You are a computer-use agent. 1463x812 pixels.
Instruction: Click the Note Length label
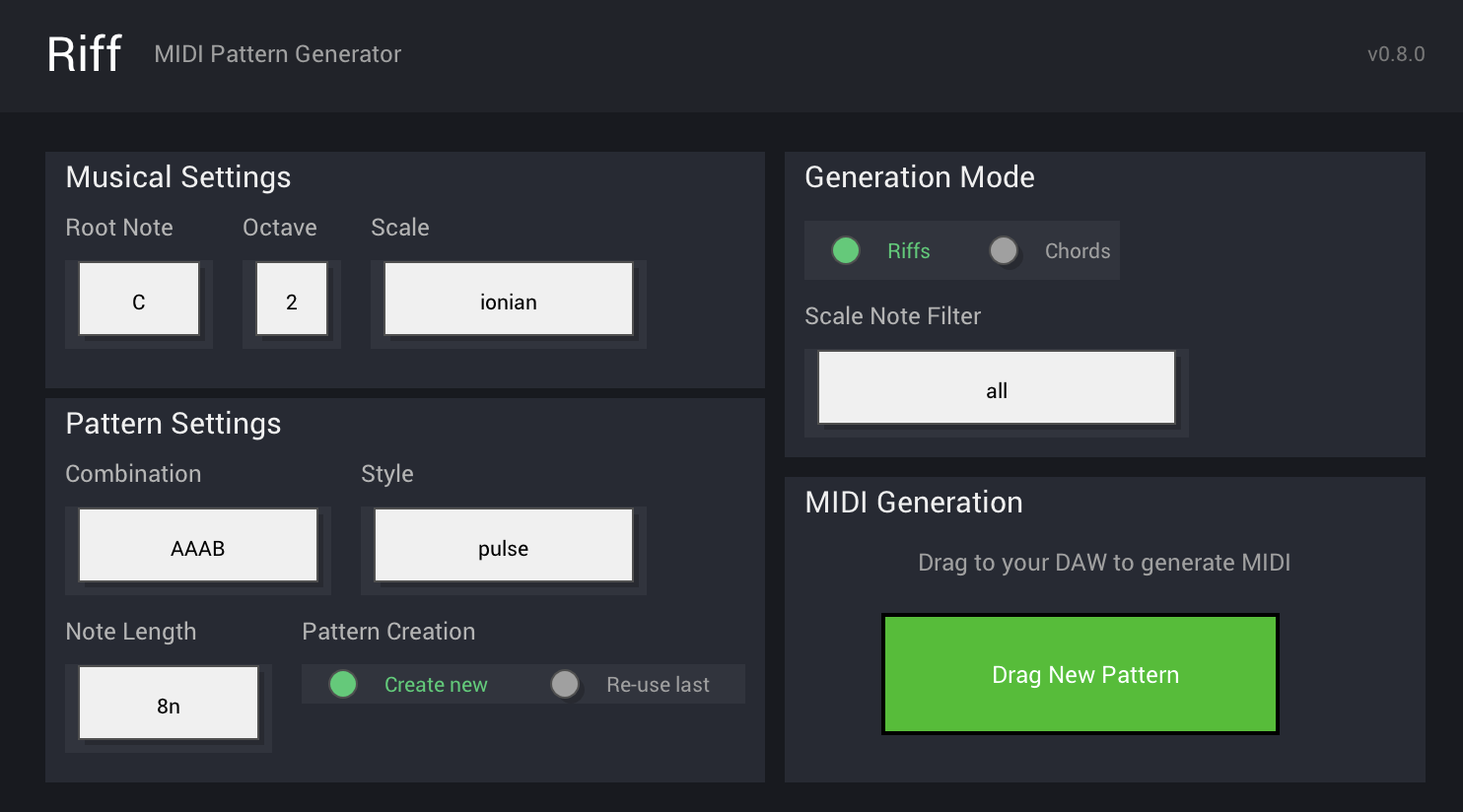[x=131, y=632]
